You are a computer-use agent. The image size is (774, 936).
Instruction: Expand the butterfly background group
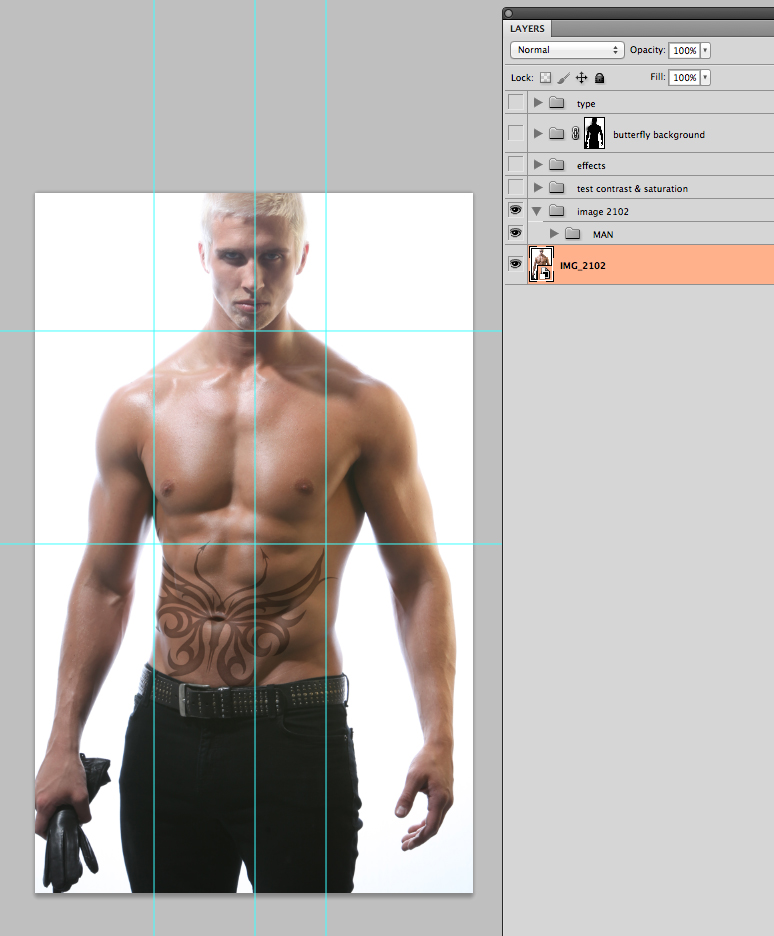[538, 133]
